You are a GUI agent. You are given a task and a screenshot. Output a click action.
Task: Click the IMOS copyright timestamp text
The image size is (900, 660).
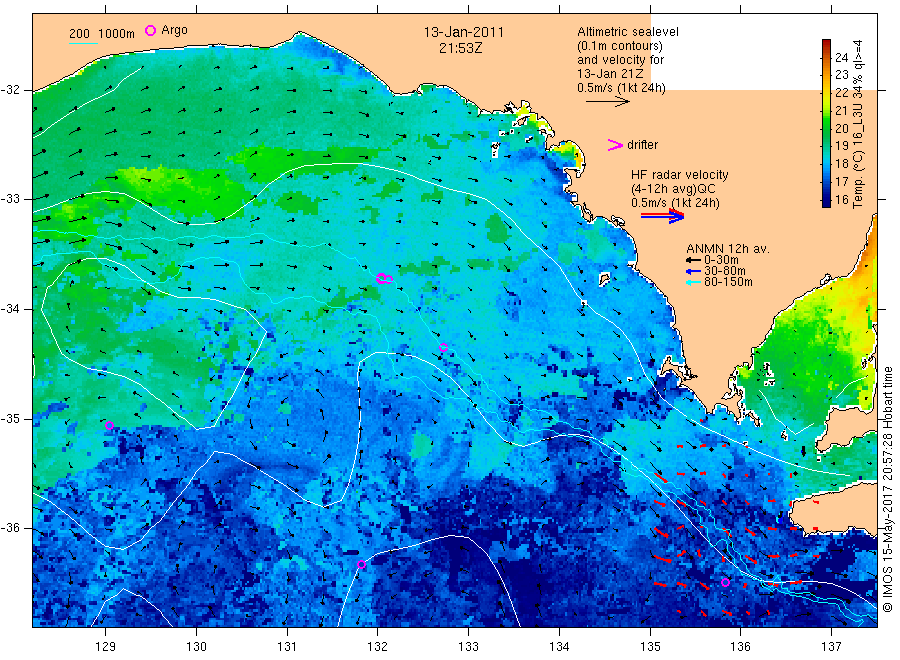coord(888,490)
